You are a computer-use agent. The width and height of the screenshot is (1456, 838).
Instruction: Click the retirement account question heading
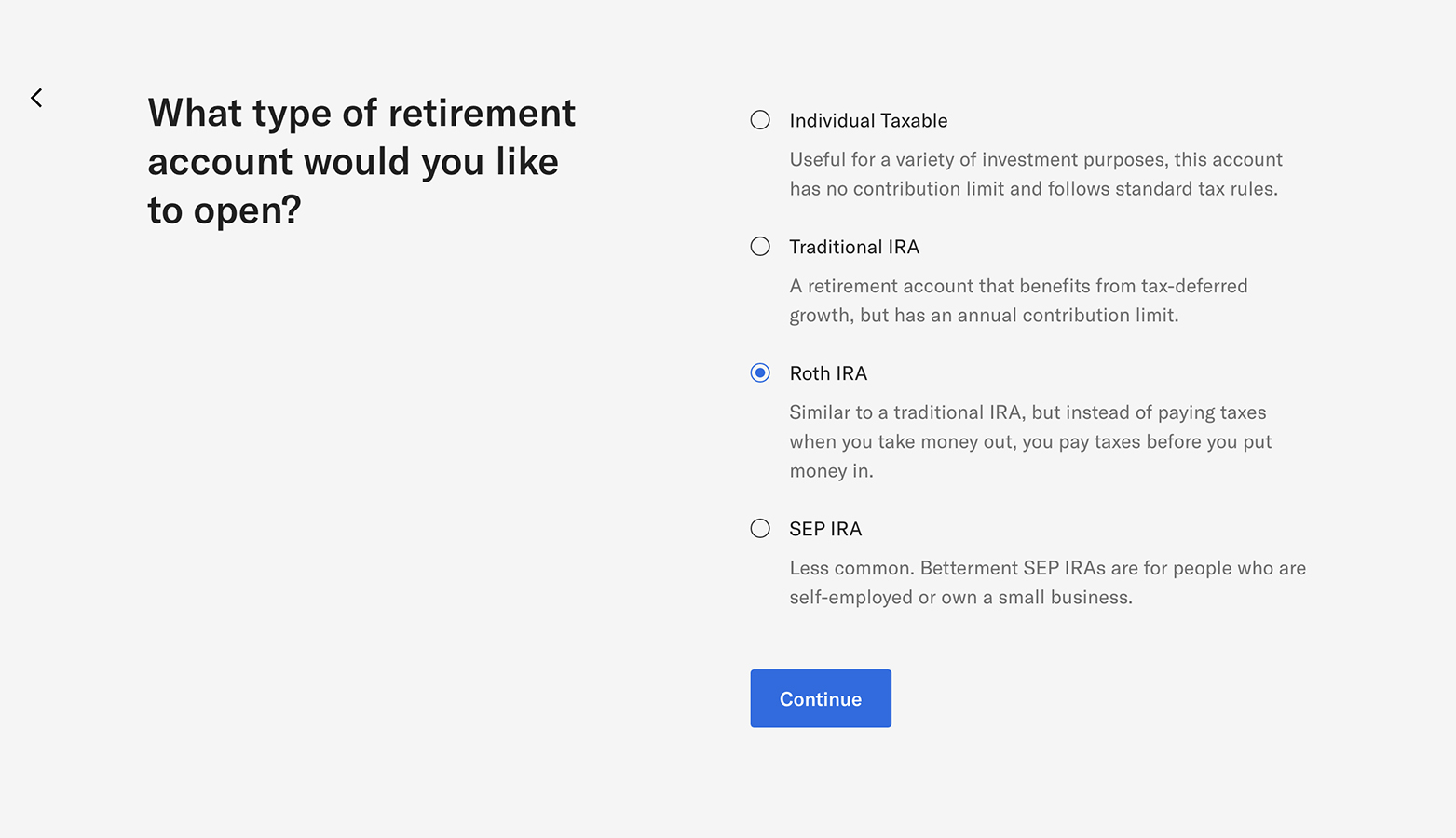click(x=361, y=161)
